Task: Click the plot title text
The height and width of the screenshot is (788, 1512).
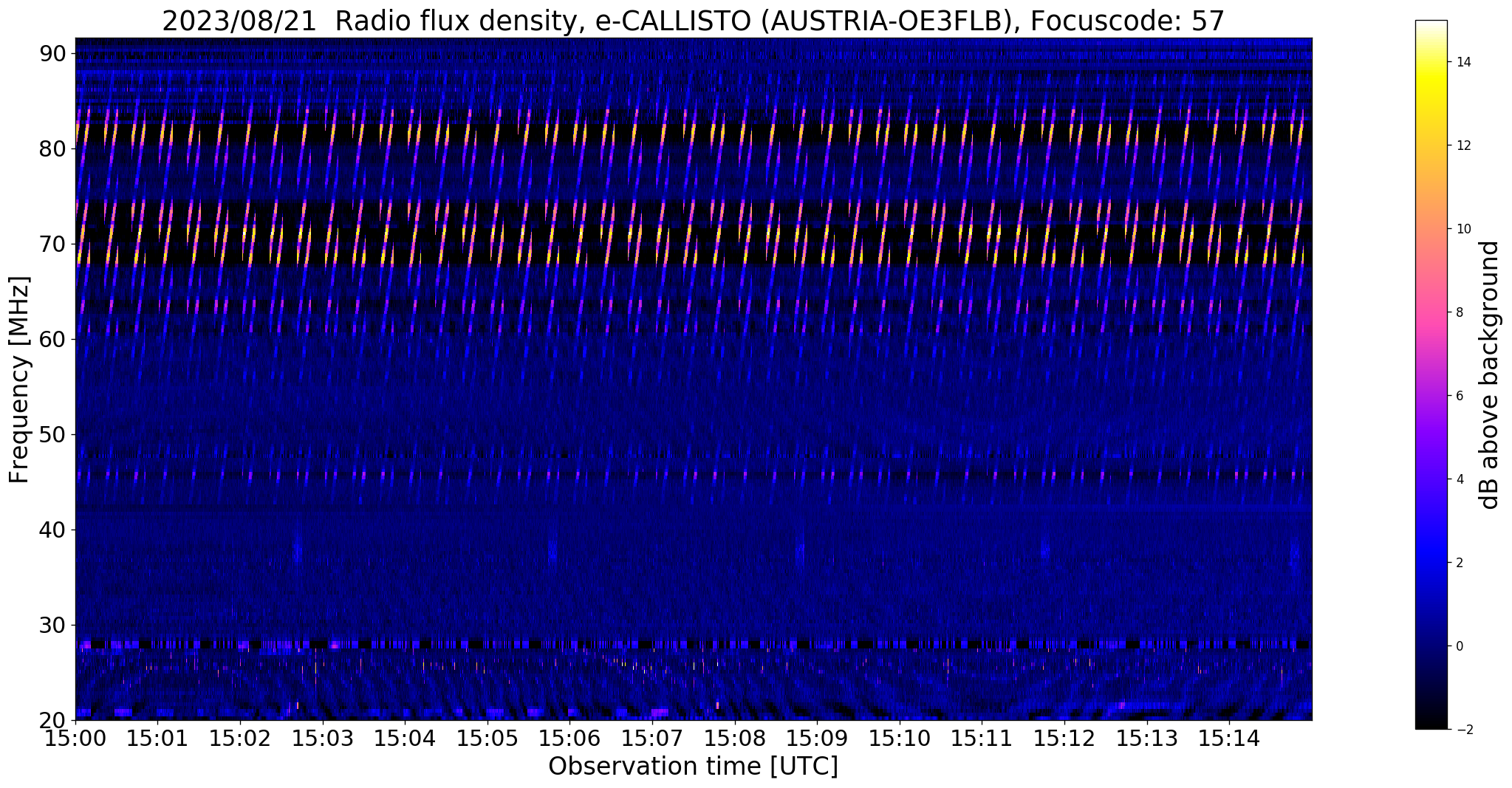Action: tap(693, 21)
